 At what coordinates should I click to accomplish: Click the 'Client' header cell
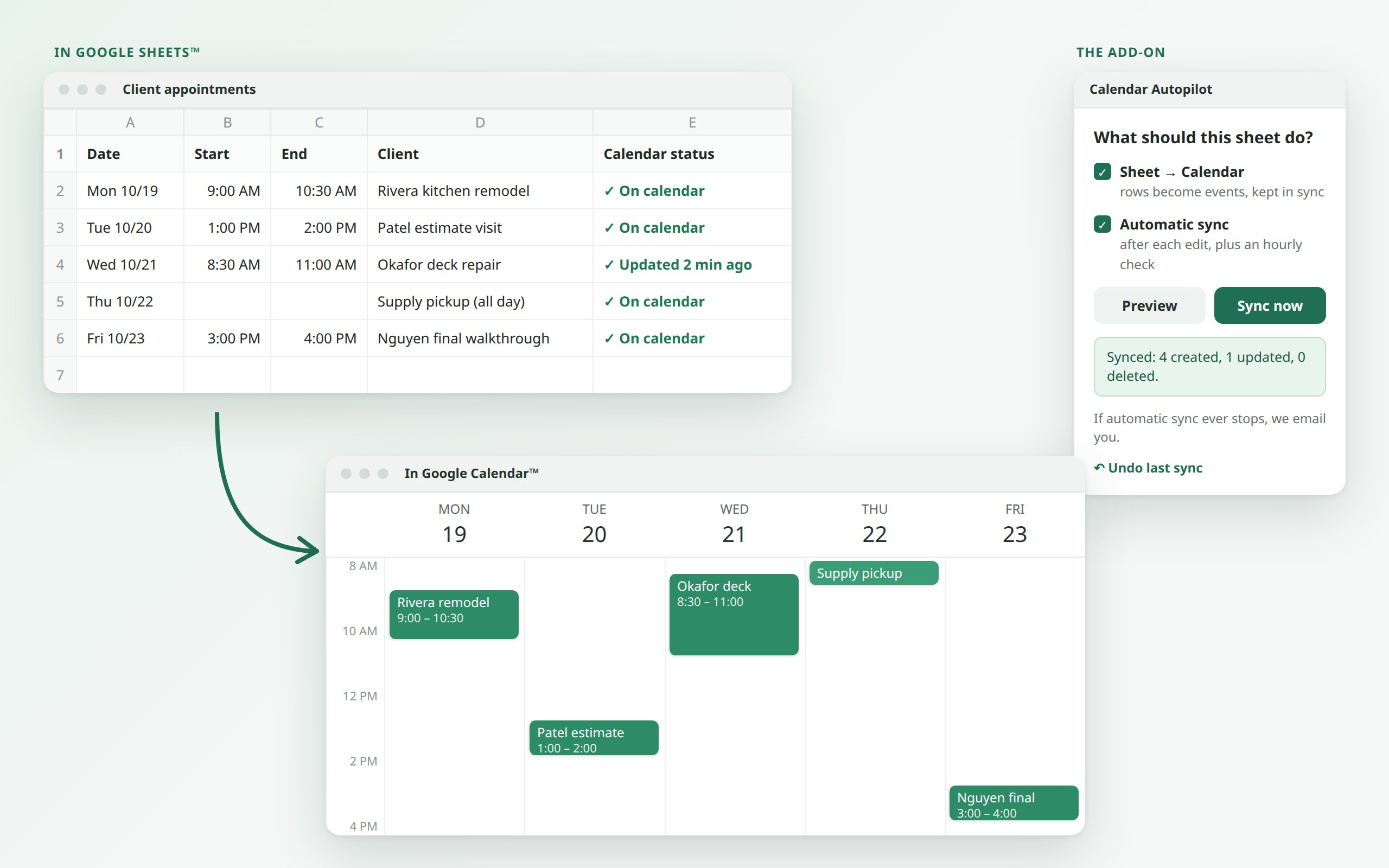coord(480,154)
